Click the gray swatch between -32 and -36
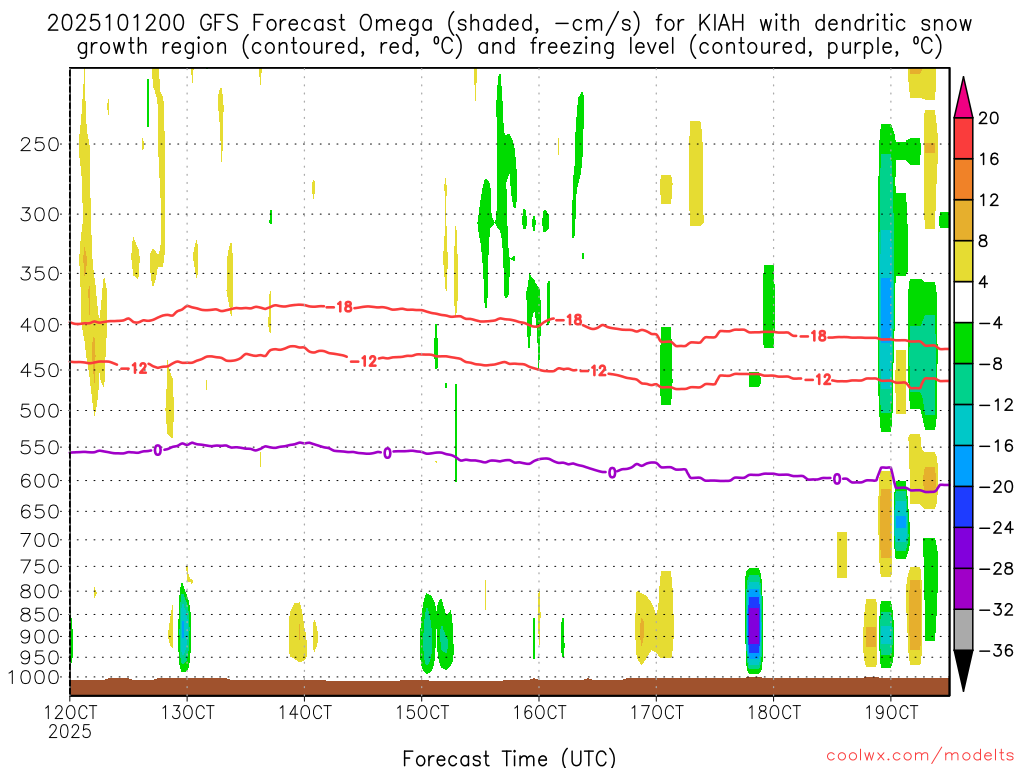The image size is (1024, 768). pos(963,630)
